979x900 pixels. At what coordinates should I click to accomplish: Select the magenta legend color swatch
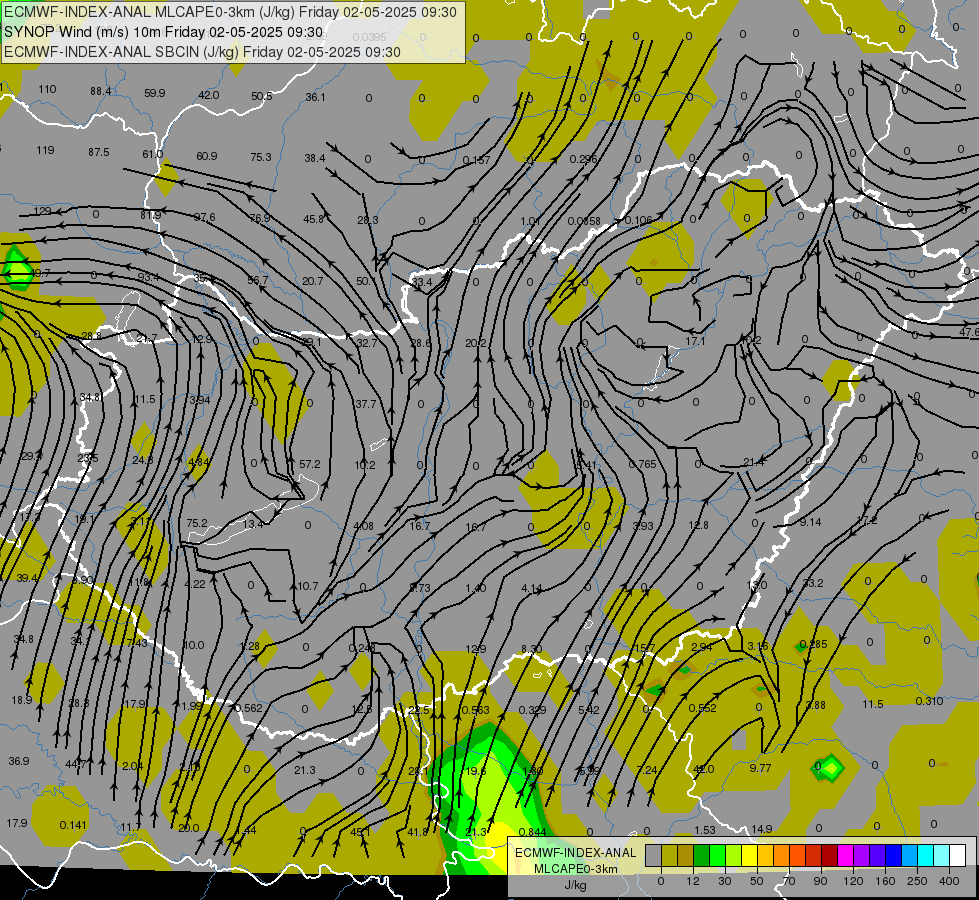pyautogui.click(x=846, y=856)
